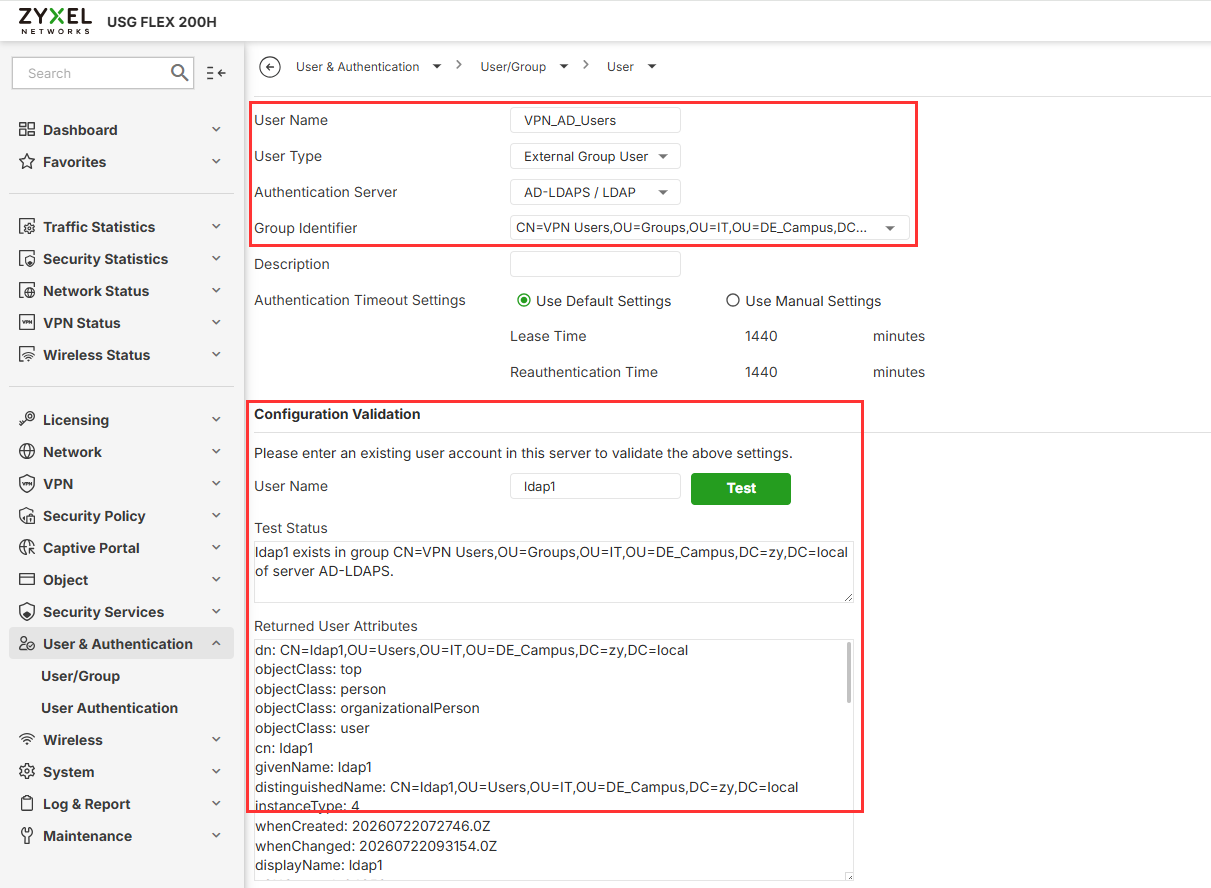Select Use Manual Settings radio button

(x=733, y=300)
